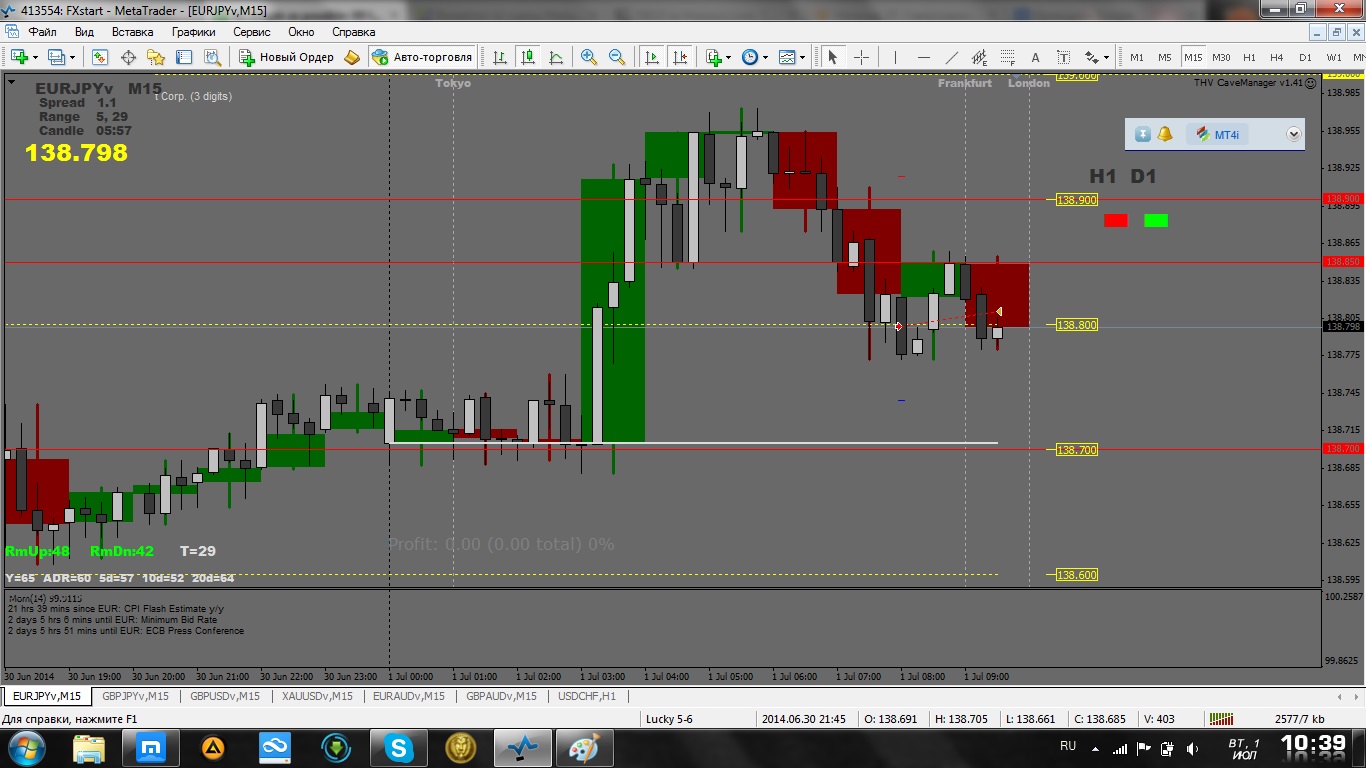Click the blue arrows icon in MT4i panel

pos(1143,134)
